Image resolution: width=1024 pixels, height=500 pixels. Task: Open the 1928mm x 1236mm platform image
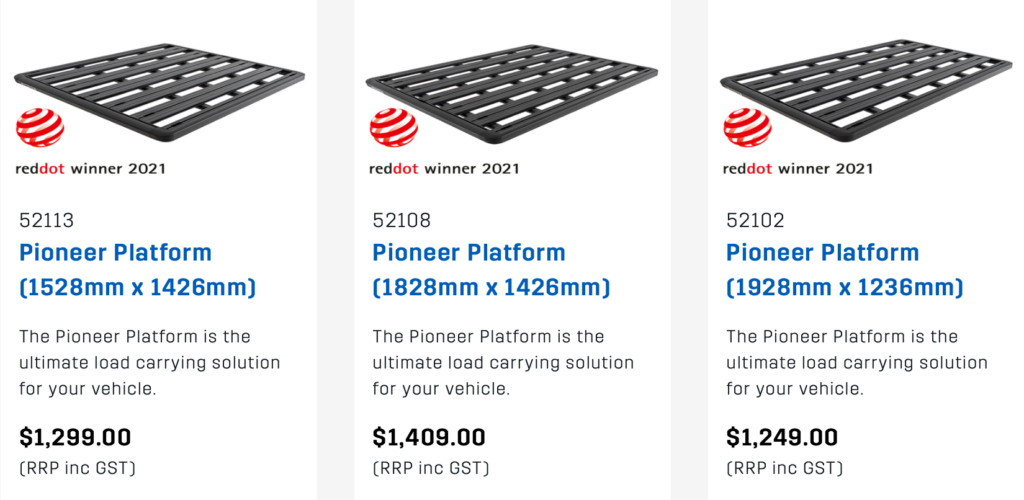click(x=866, y=91)
